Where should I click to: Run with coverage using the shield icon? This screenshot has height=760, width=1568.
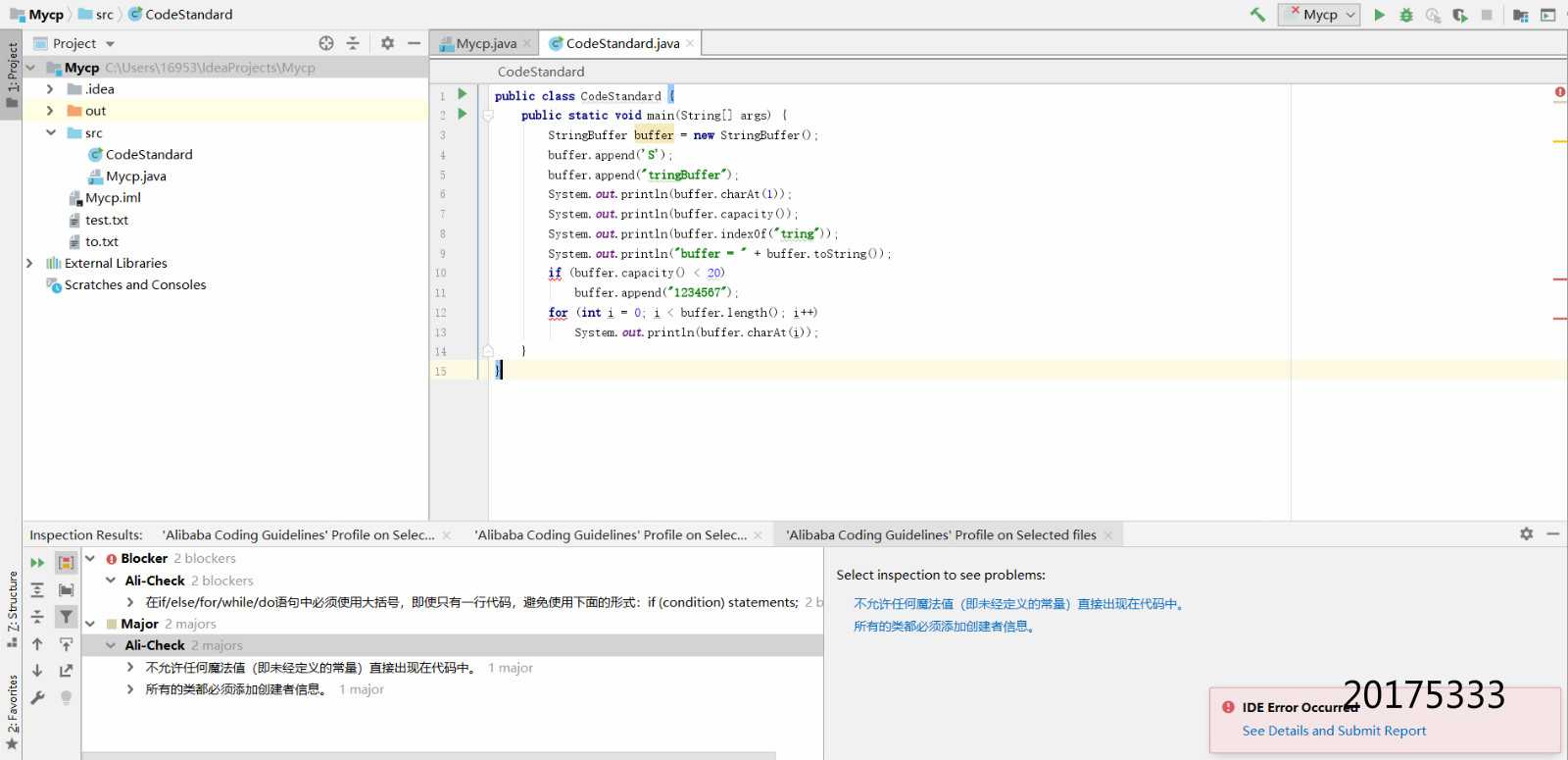pyautogui.click(x=1460, y=15)
